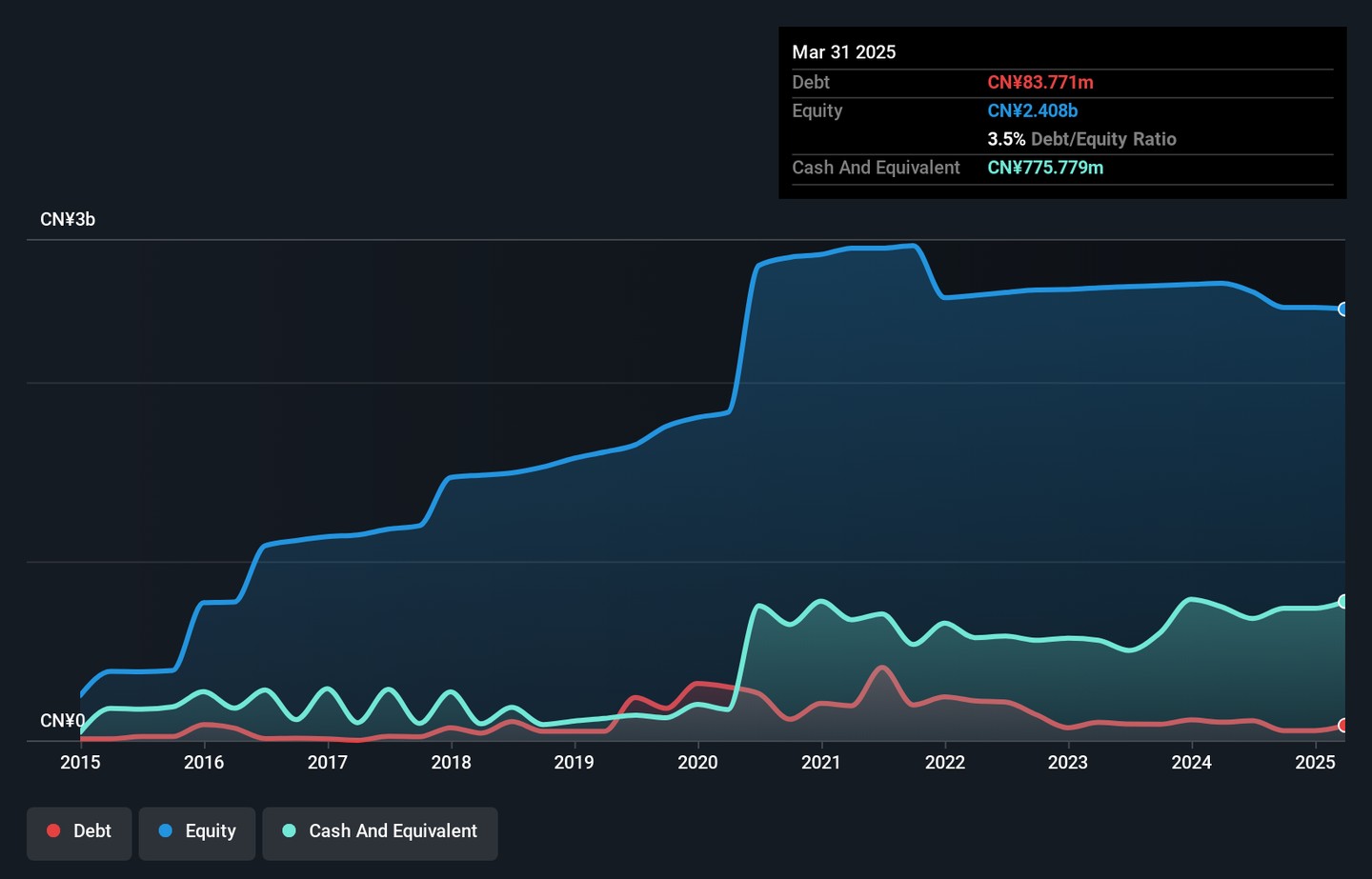Image resolution: width=1372 pixels, height=879 pixels.
Task: Toggle the Debt series in the legend
Action: click(x=79, y=831)
